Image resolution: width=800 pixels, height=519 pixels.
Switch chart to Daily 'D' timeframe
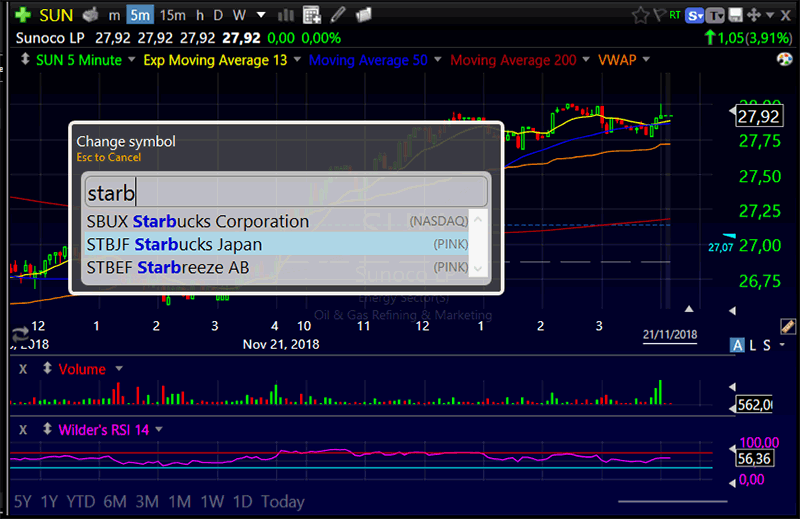[218, 15]
